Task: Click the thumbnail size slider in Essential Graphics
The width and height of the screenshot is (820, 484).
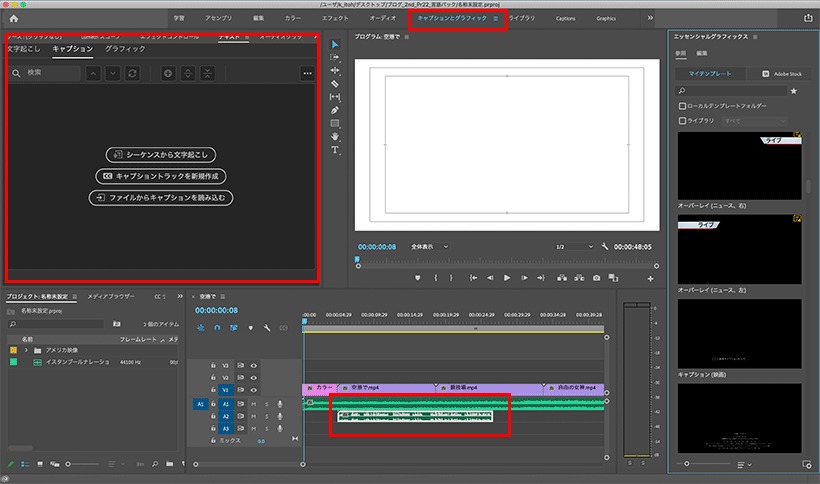Action: (x=704, y=464)
